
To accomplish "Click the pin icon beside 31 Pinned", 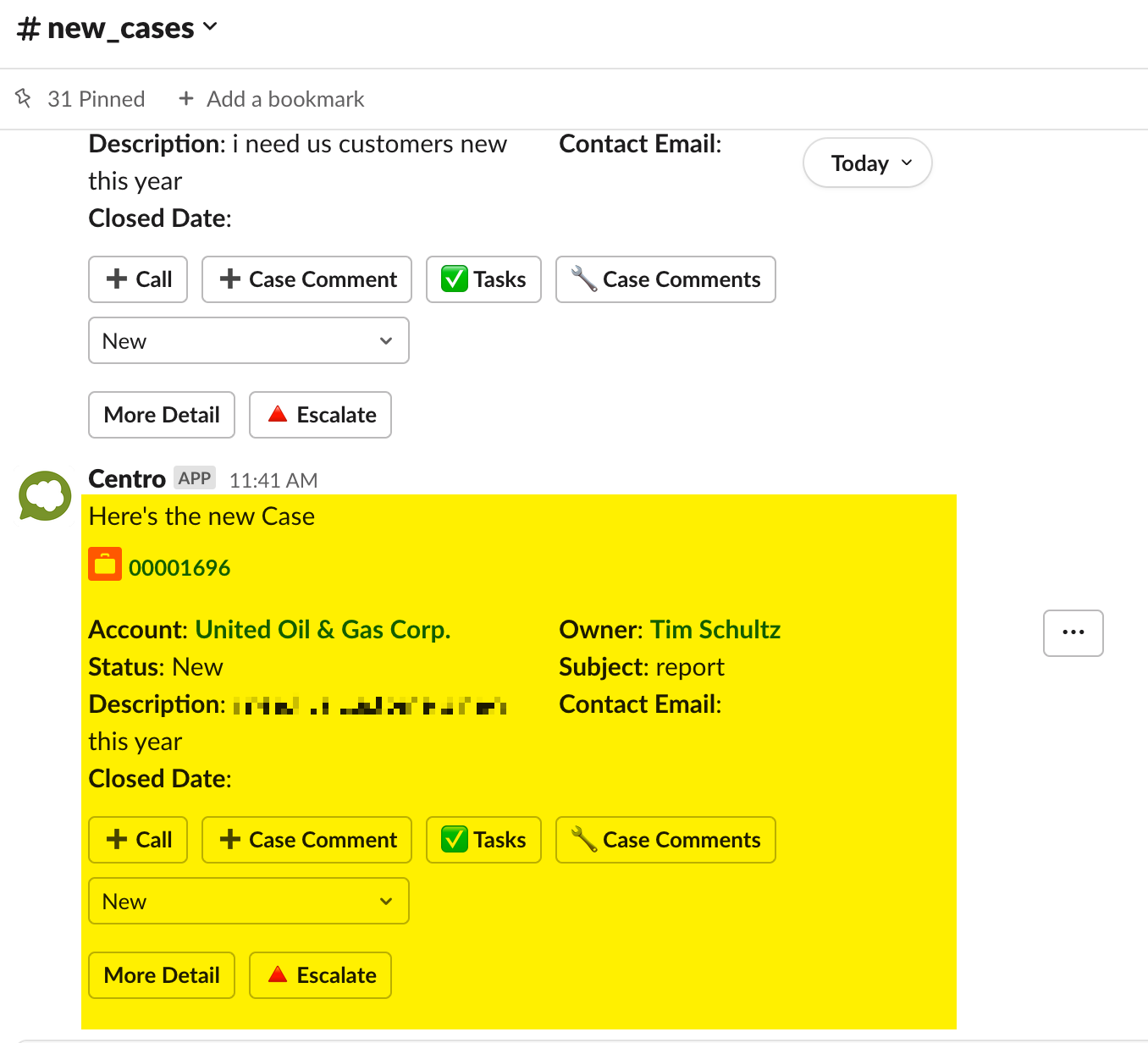I will coord(24,98).
